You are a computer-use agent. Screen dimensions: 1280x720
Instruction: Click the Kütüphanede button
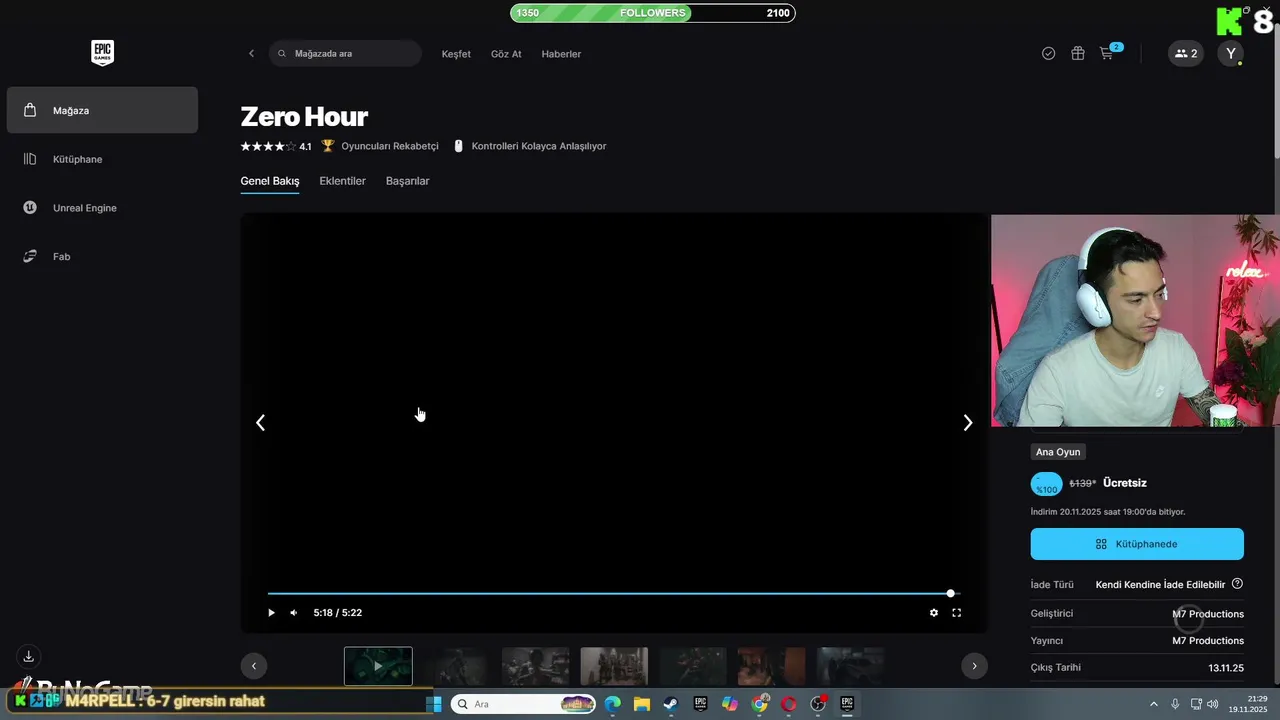(1137, 544)
